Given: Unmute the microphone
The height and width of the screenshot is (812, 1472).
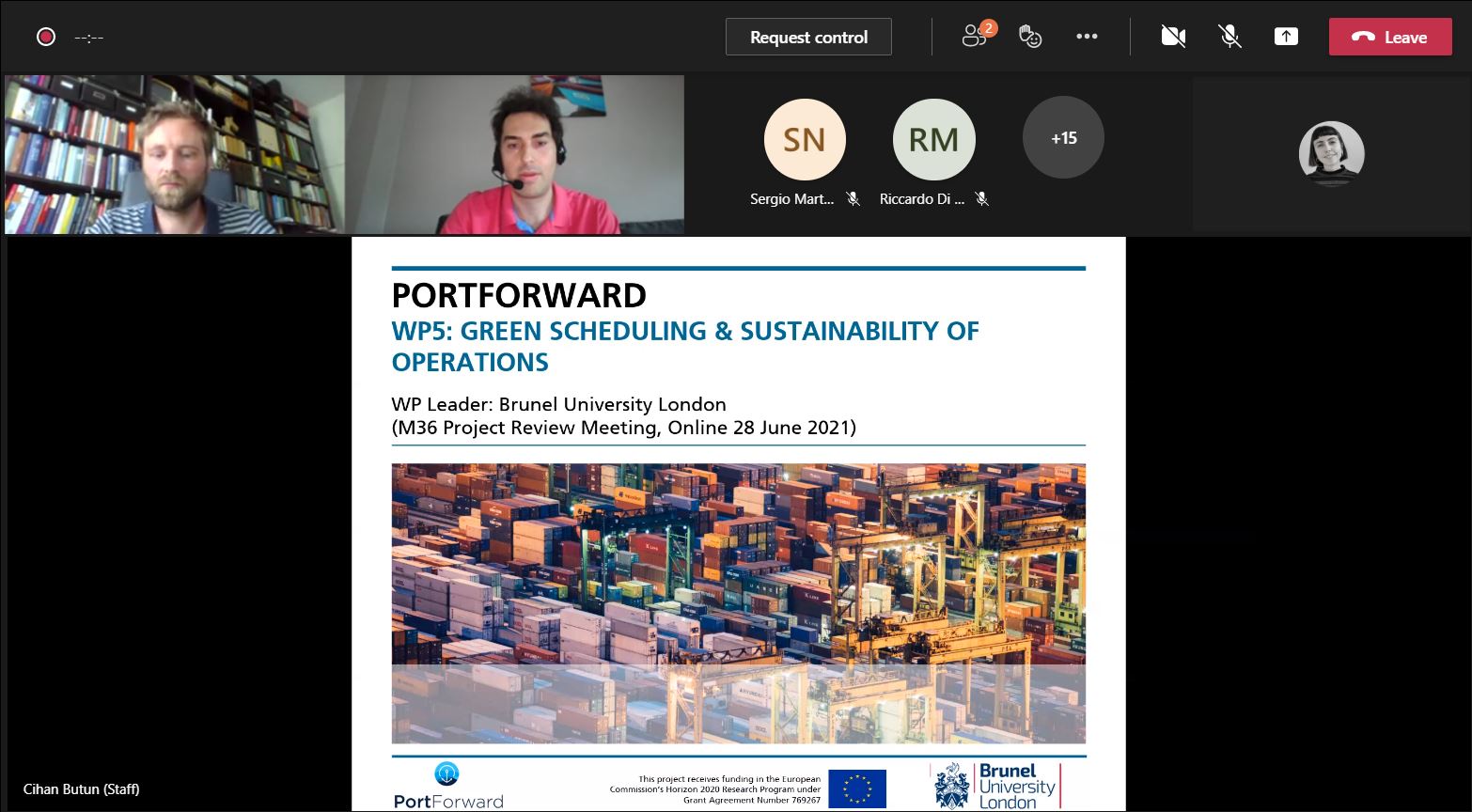Looking at the screenshot, I should 1229,37.
